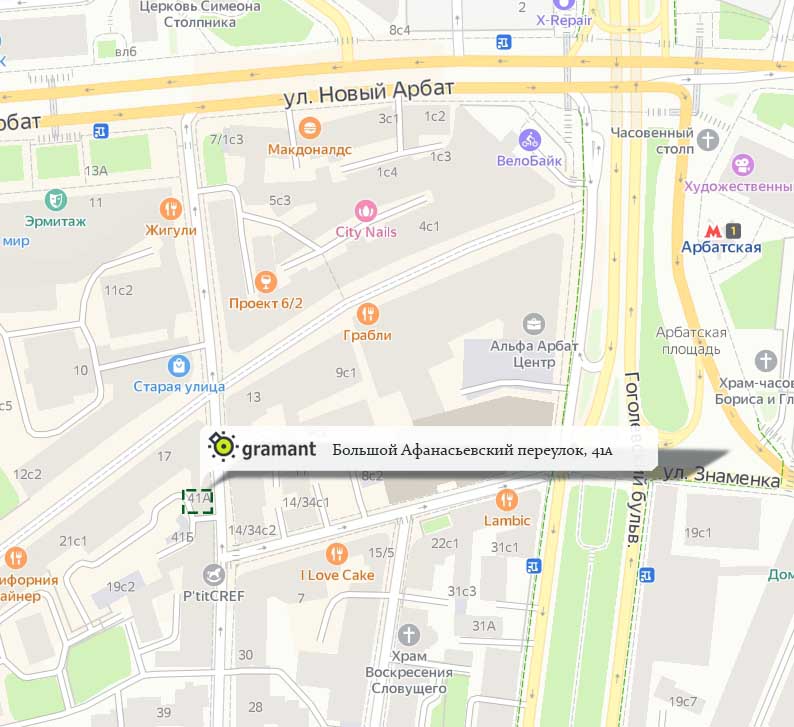Click the Lambic restaurant icon
Image resolution: width=794 pixels, height=727 pixels.
(x=506, y=500)
